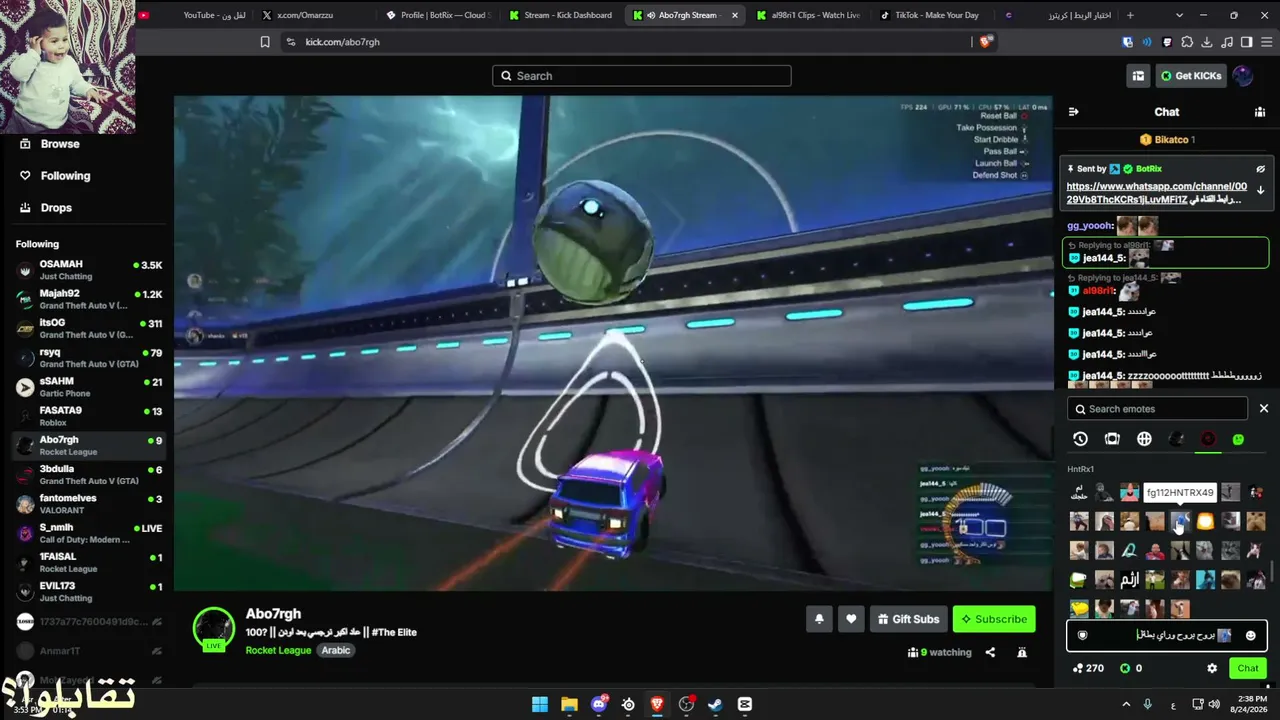Close the emote picker panel
The image size is (1280, 720).
click(1263, 409)
